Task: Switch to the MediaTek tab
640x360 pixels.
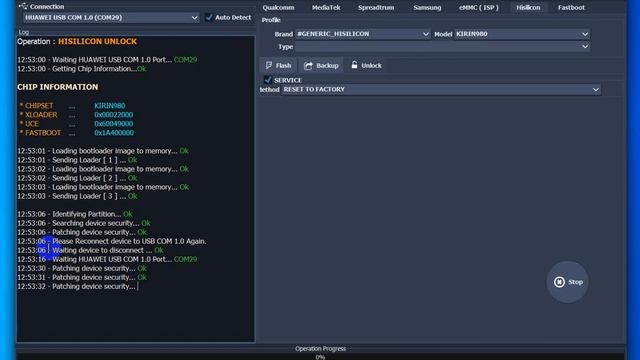Action: 326,7
